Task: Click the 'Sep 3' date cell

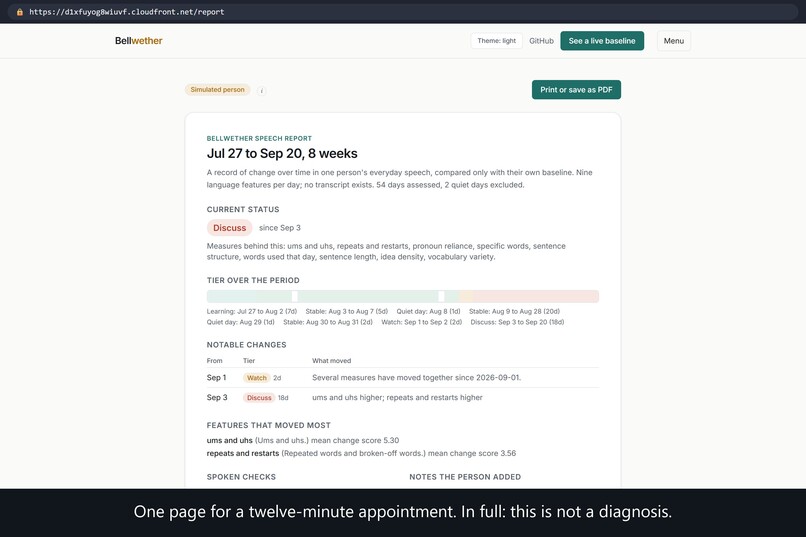Action: point(217,397)
